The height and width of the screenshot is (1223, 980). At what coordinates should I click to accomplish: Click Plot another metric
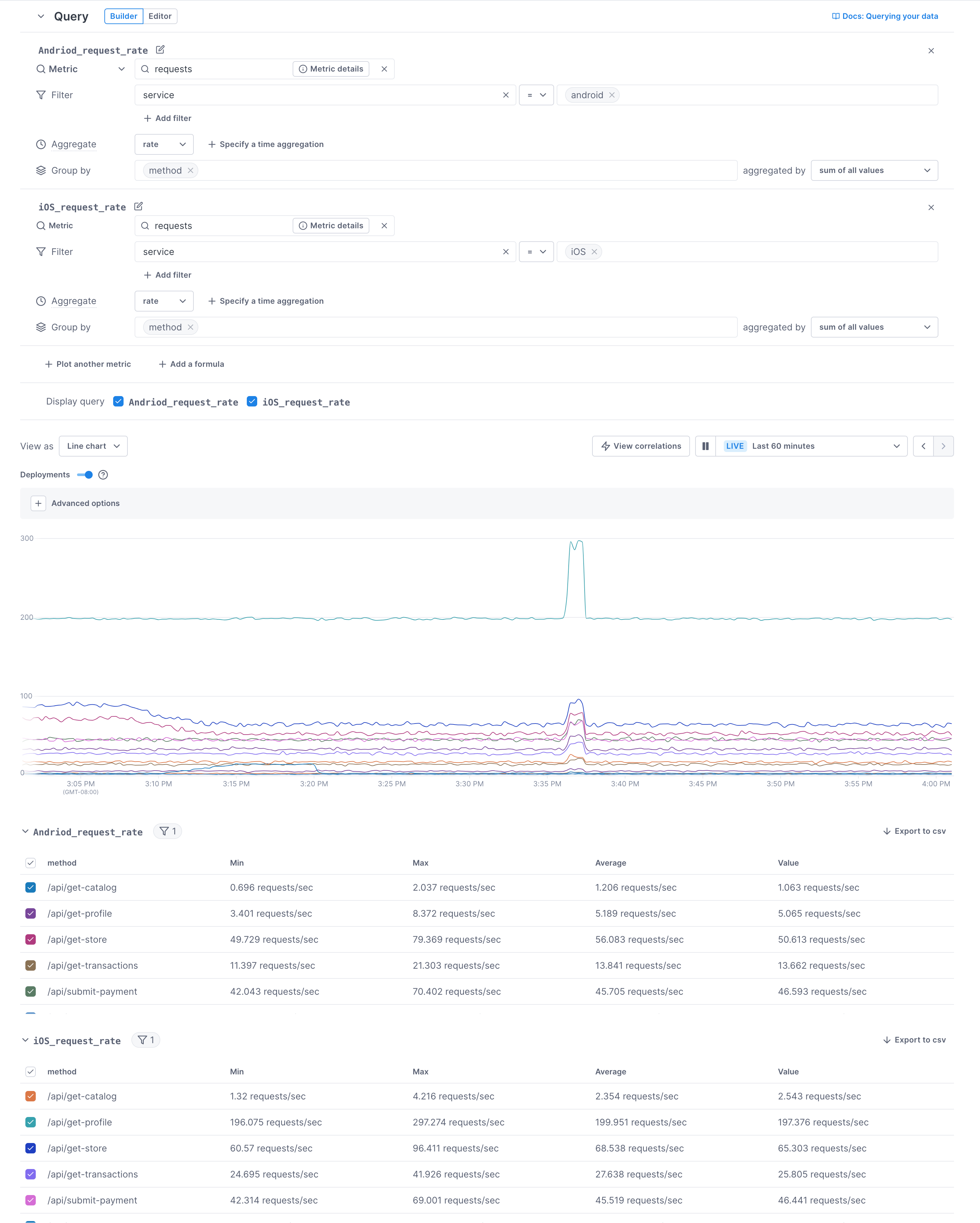(x=88, y=364)
